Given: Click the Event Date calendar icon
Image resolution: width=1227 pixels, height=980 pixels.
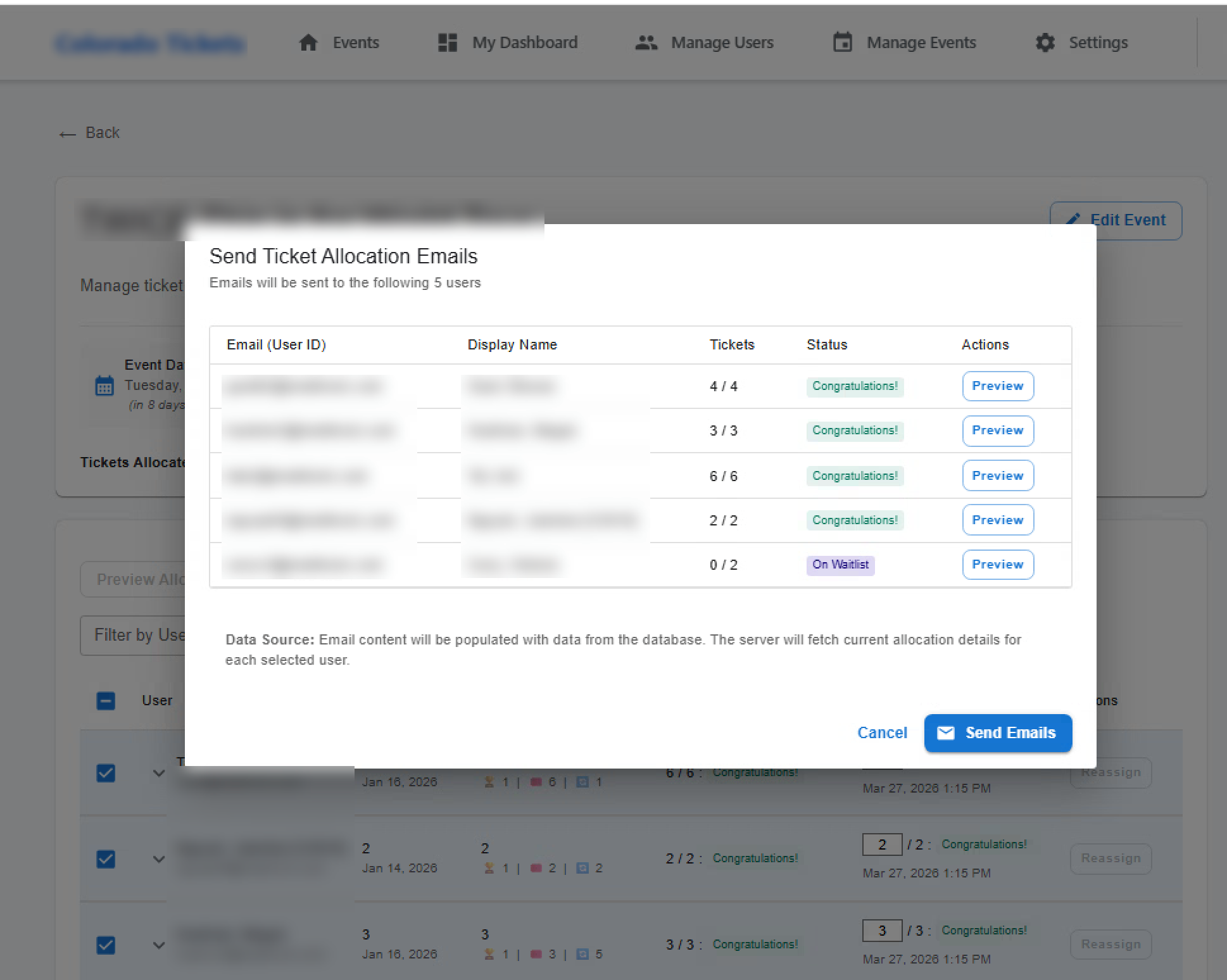Looking at the screenshot, I should click(x=104, y=385).
